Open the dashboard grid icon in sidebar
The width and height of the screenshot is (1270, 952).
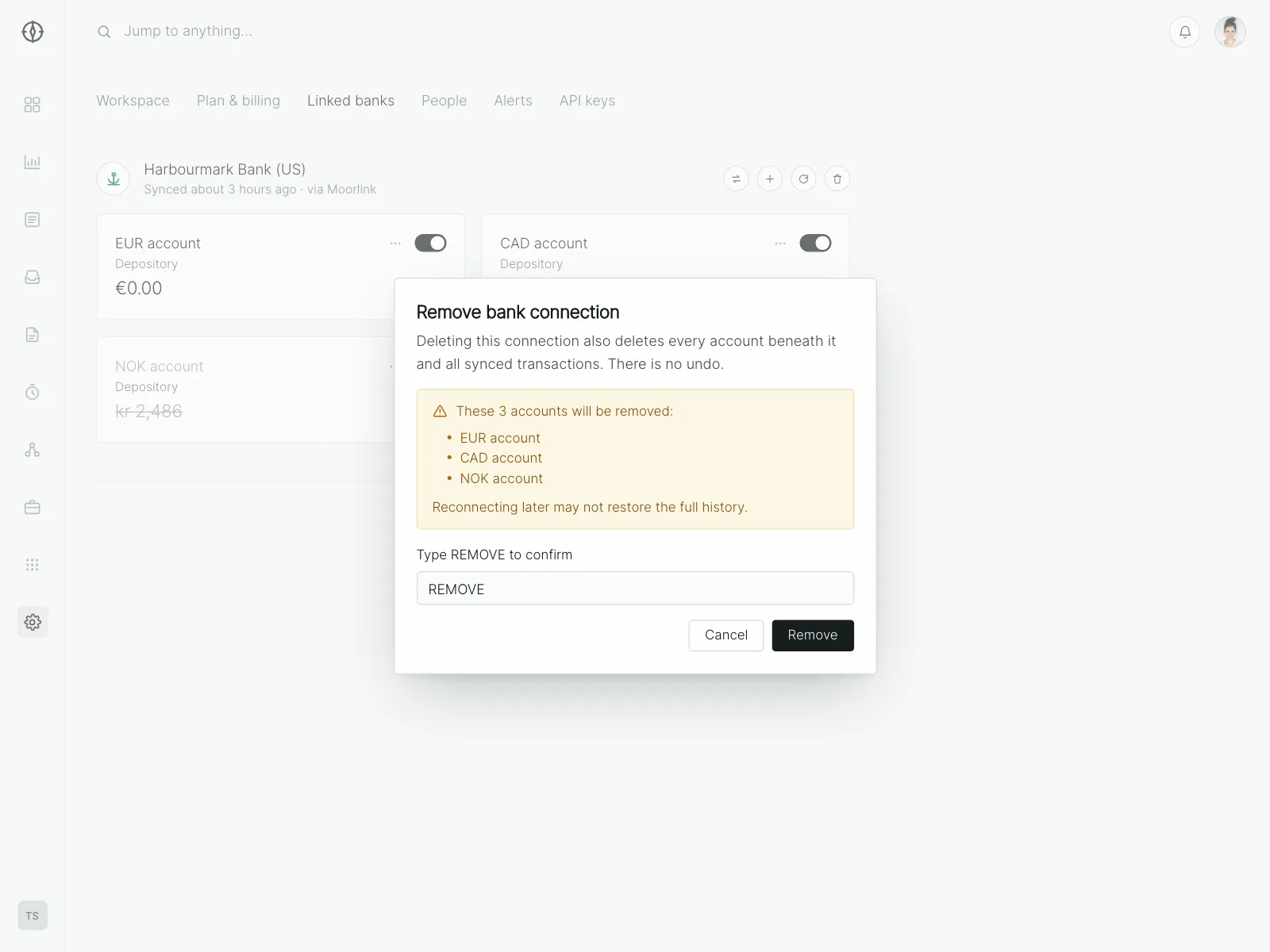32,105
